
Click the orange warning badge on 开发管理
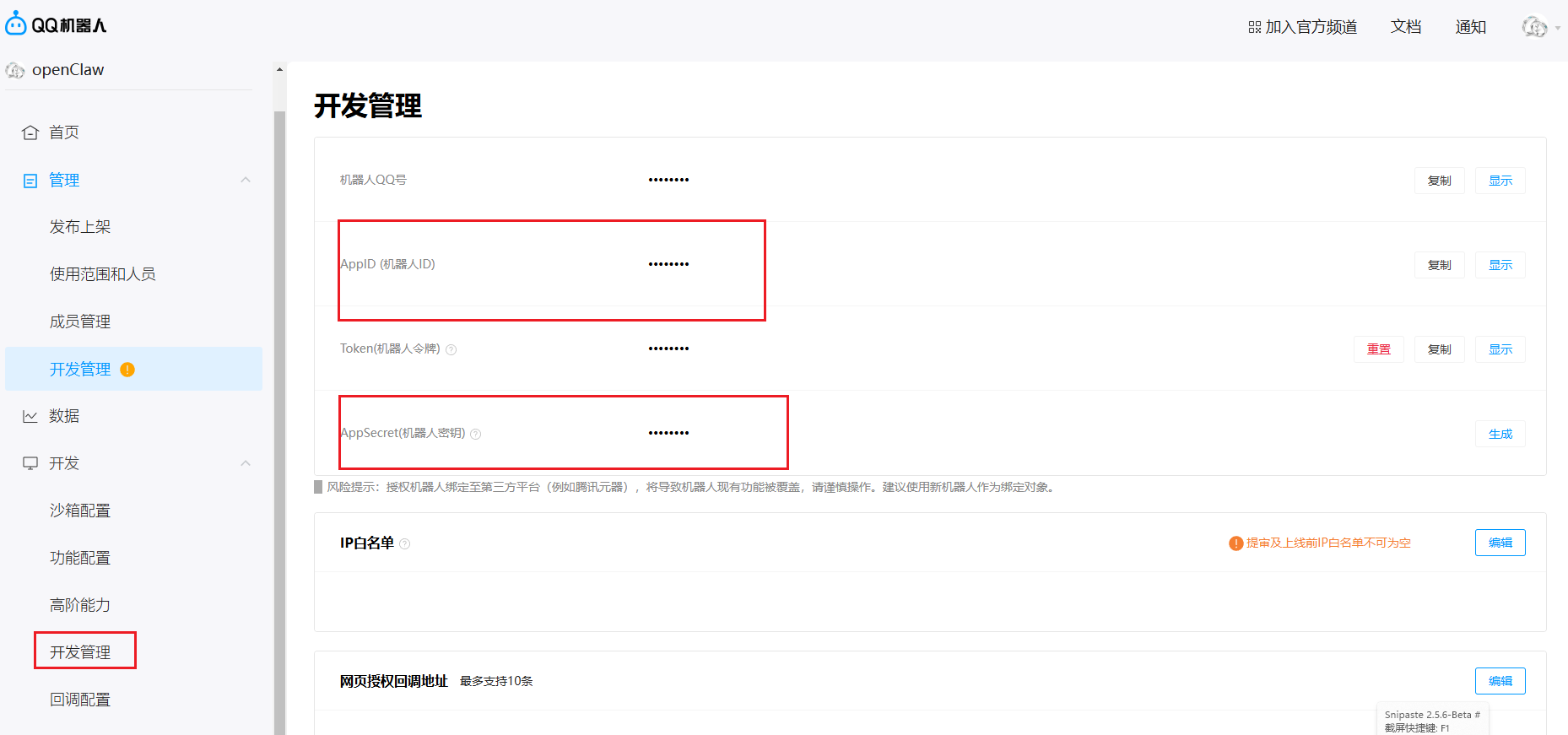(x=127, y=370)
